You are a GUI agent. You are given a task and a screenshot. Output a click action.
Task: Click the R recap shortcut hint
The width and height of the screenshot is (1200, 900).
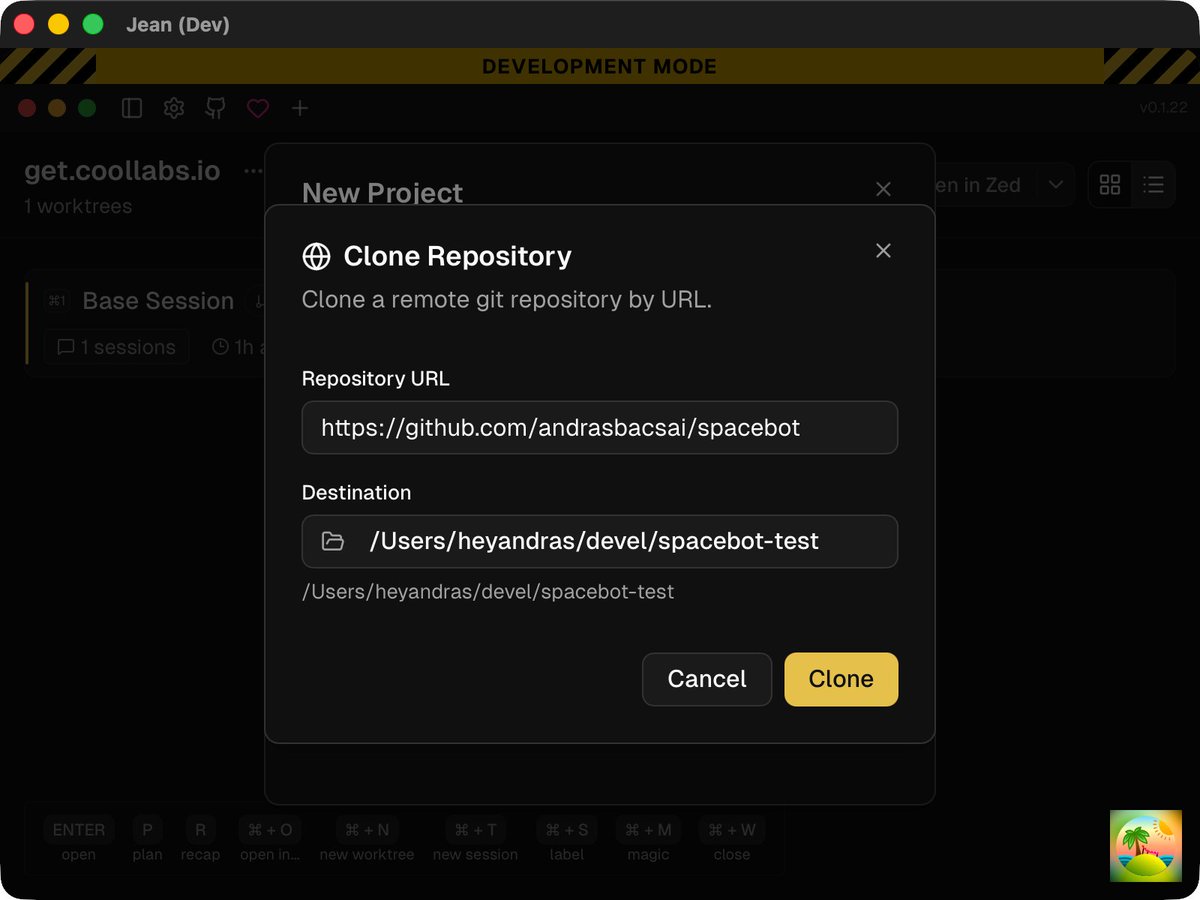(200, 840)
